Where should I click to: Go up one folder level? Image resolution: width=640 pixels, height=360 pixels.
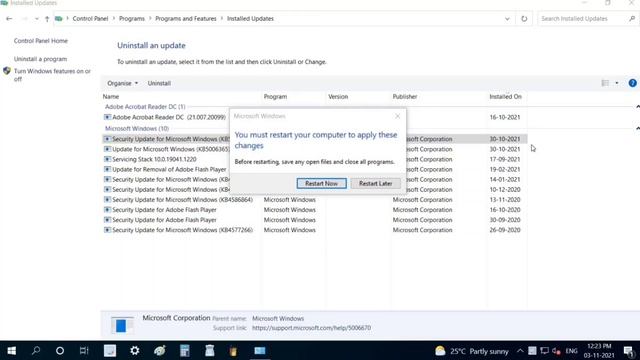coord(47,19)
